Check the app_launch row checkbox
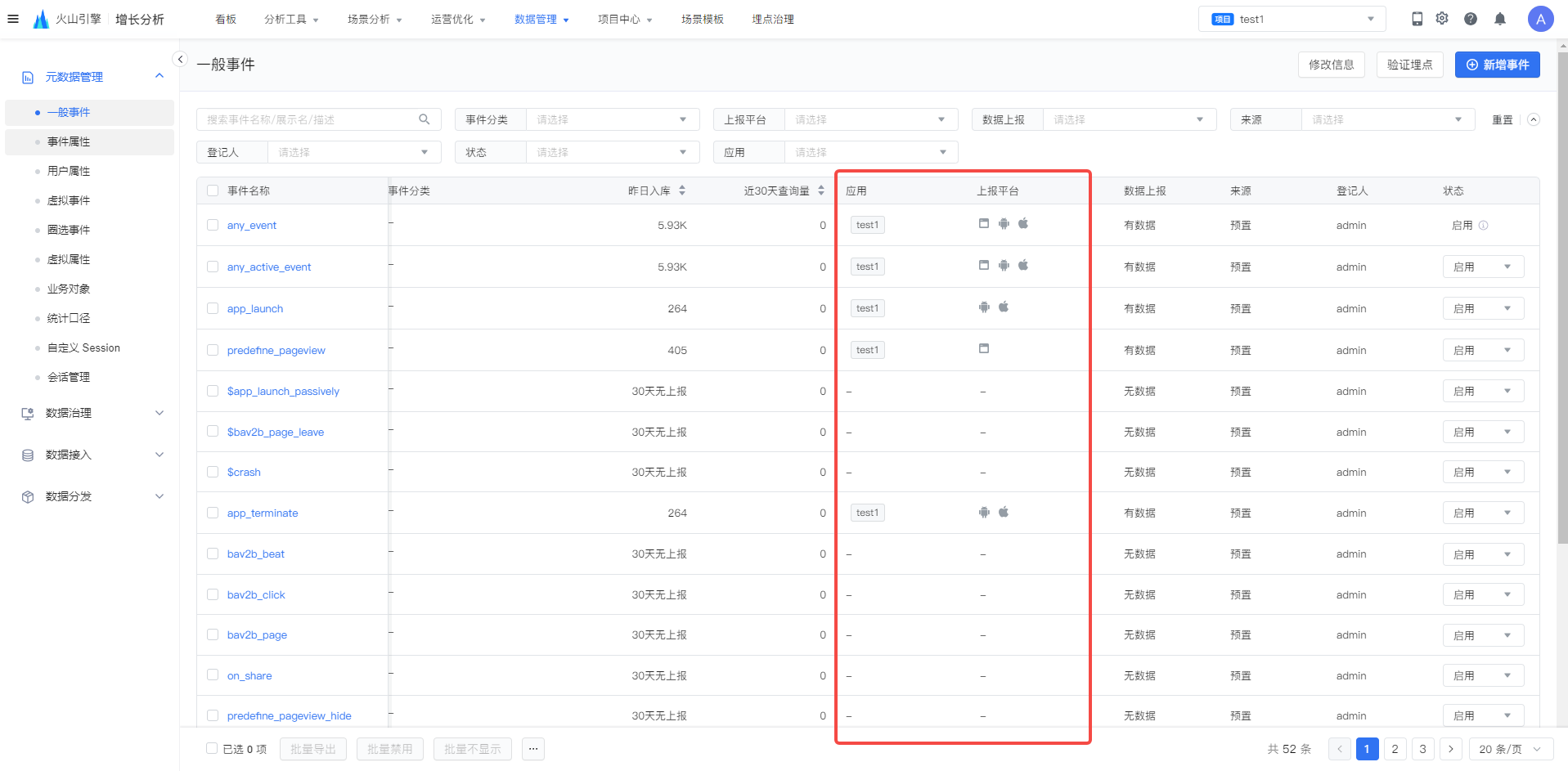This screenshot has height=771, width=1568. [x=213, y=308]
